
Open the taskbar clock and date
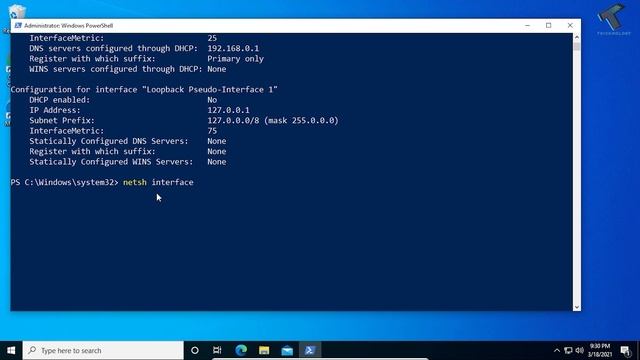[600, 350]
